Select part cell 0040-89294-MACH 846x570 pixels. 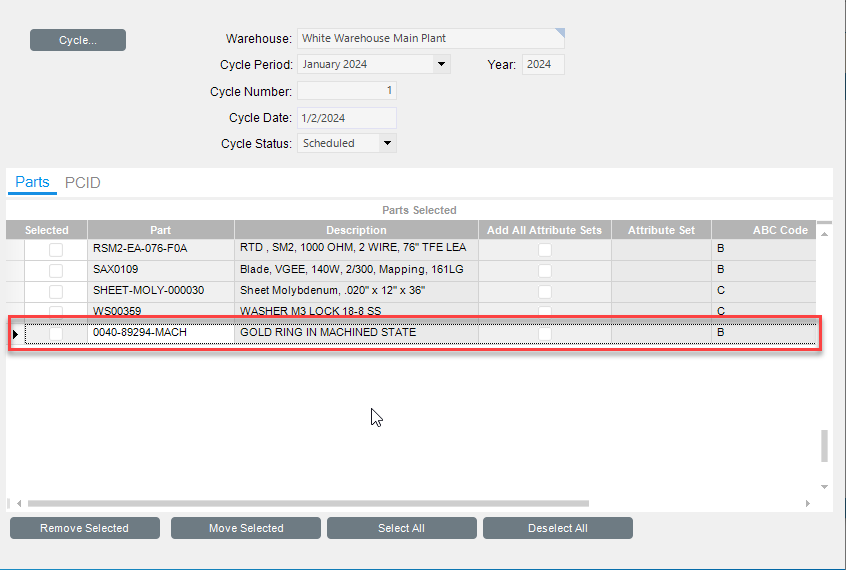pyautogui.click(x=161, y=334)
